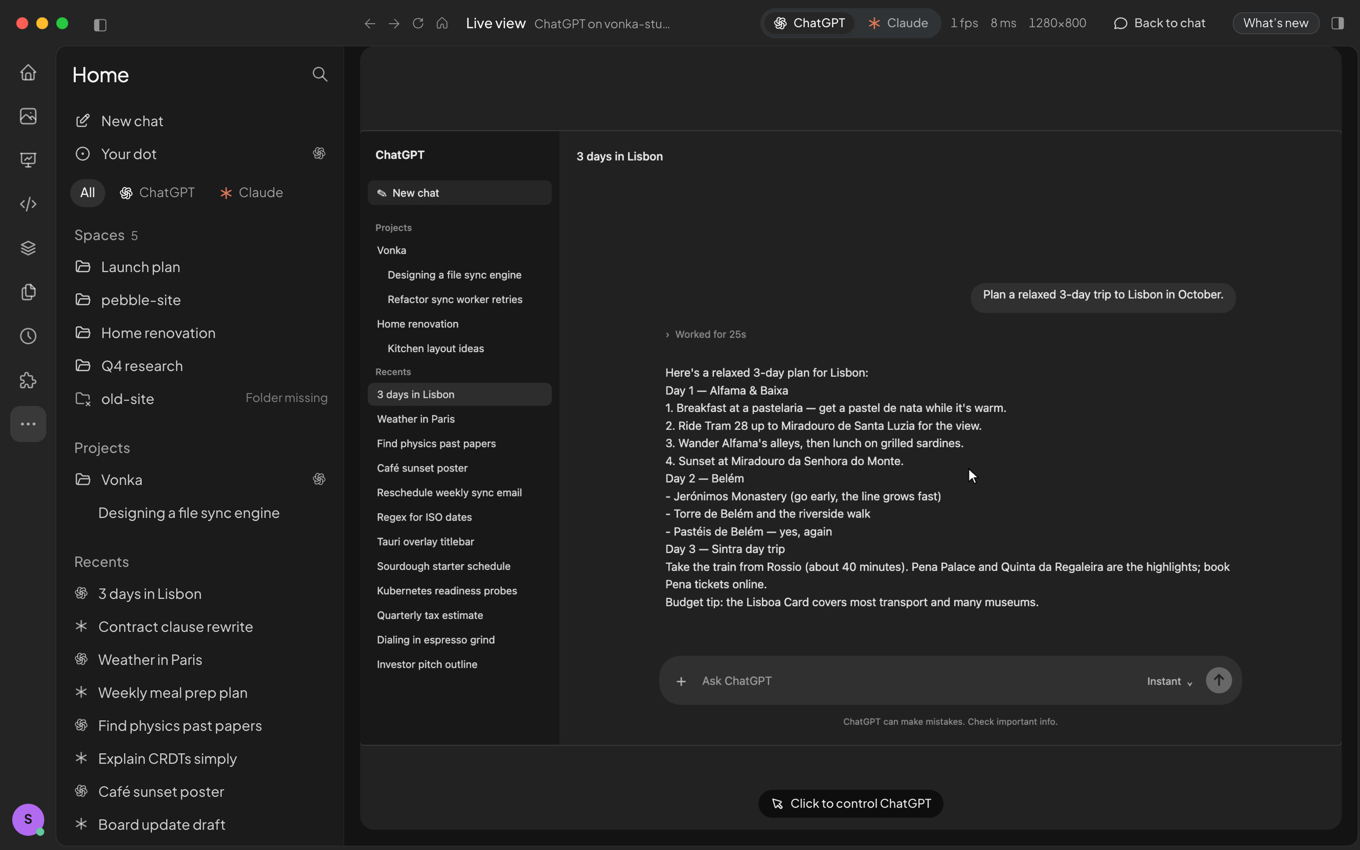
Task: Go back with the left arrow
Action: [x=370, y=23]
